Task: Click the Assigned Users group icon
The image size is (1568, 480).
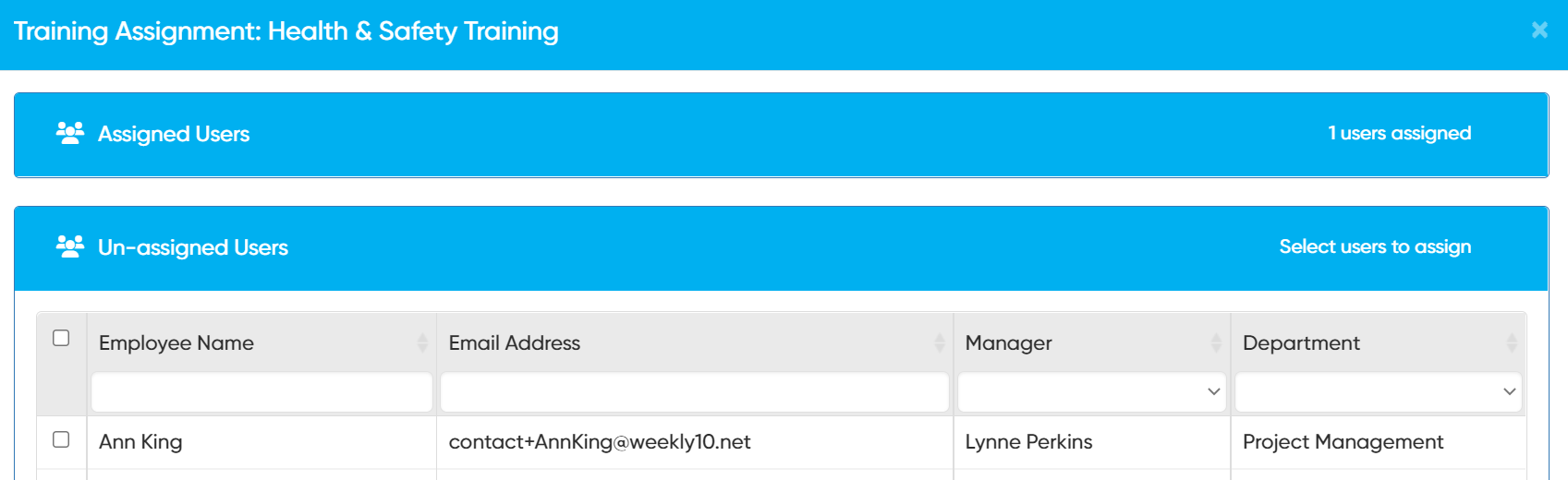Action: [x=70, y=134]
